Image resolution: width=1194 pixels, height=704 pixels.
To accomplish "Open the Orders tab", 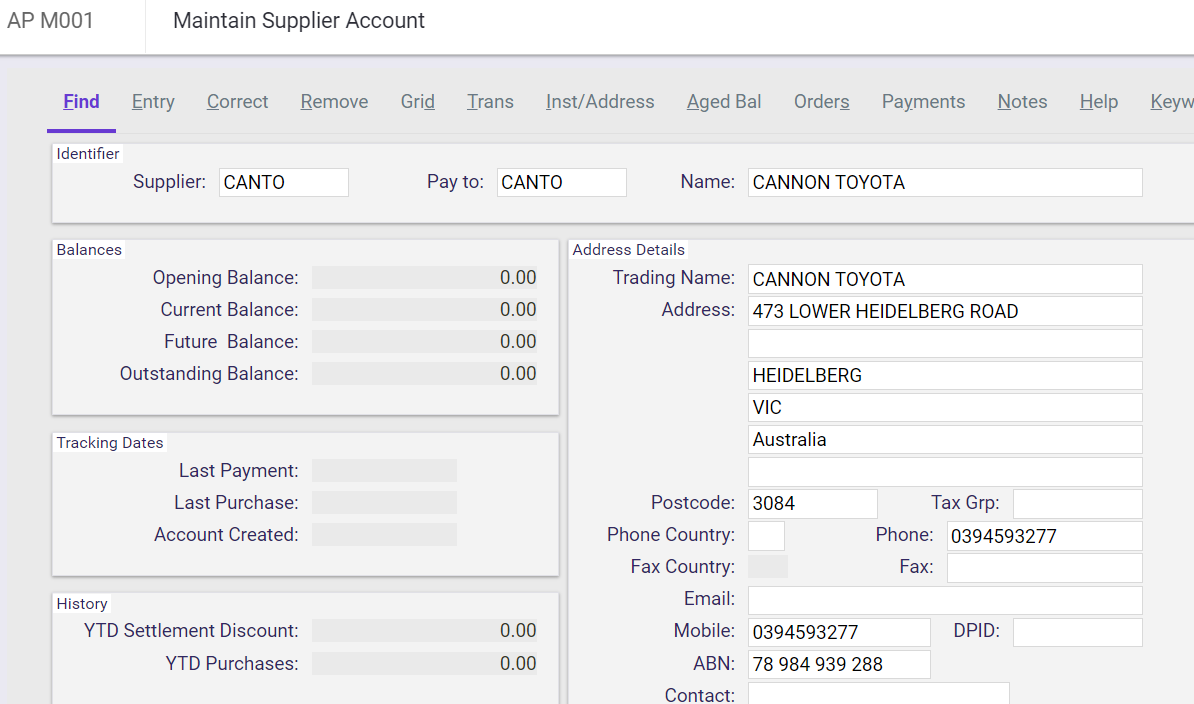I will 822,102.
